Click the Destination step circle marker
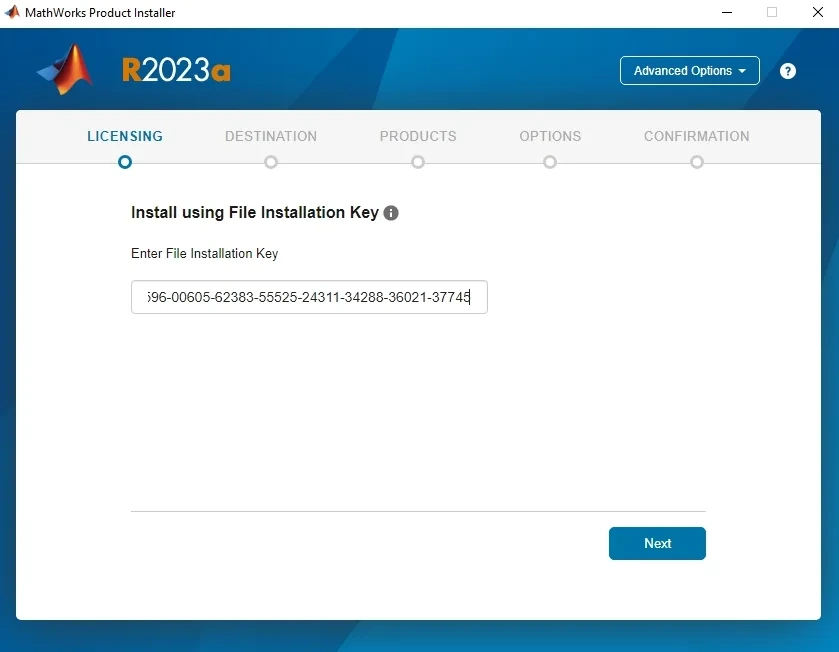Image resolution: width=839 pixels, height=652 pixels. 271,162
